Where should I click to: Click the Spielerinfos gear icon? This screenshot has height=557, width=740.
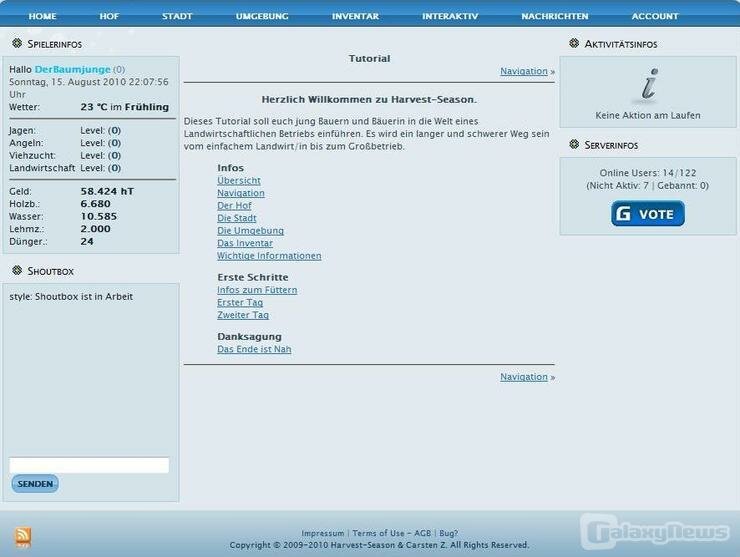pyautogui.click(x=17, y=44)
